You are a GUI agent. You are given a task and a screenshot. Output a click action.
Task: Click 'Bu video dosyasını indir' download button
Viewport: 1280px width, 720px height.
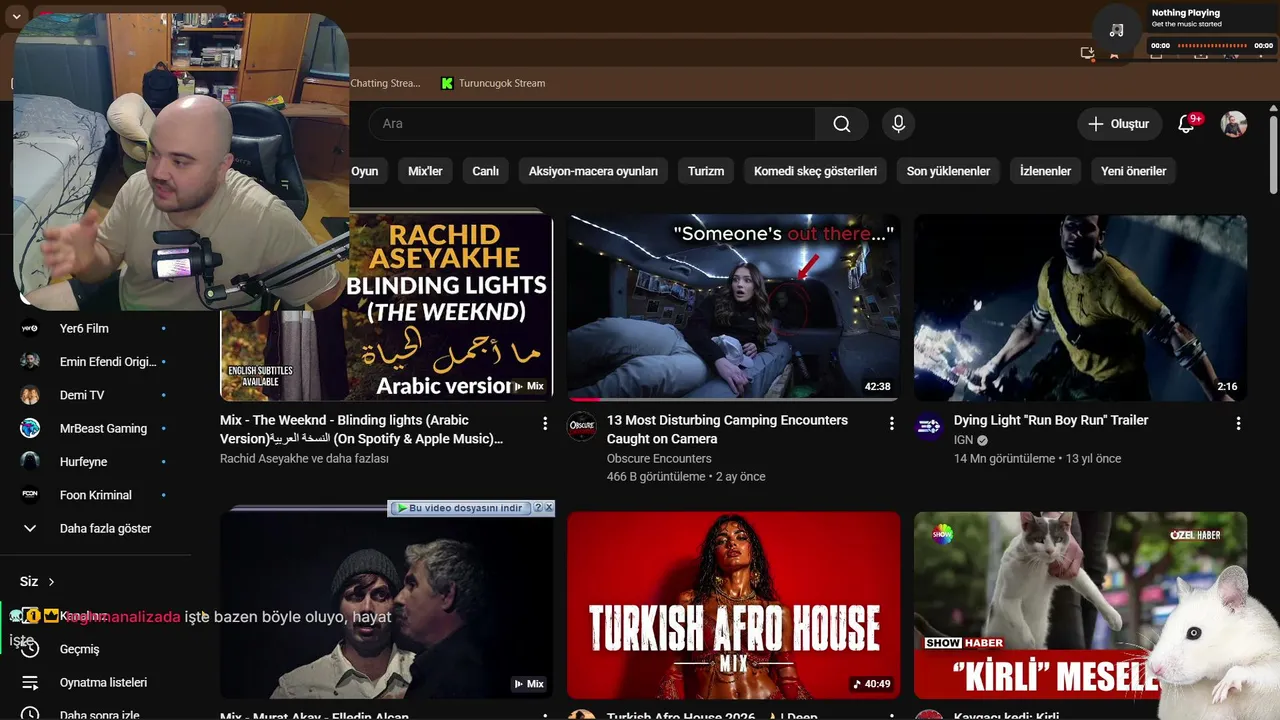click(x=460, y=508)
